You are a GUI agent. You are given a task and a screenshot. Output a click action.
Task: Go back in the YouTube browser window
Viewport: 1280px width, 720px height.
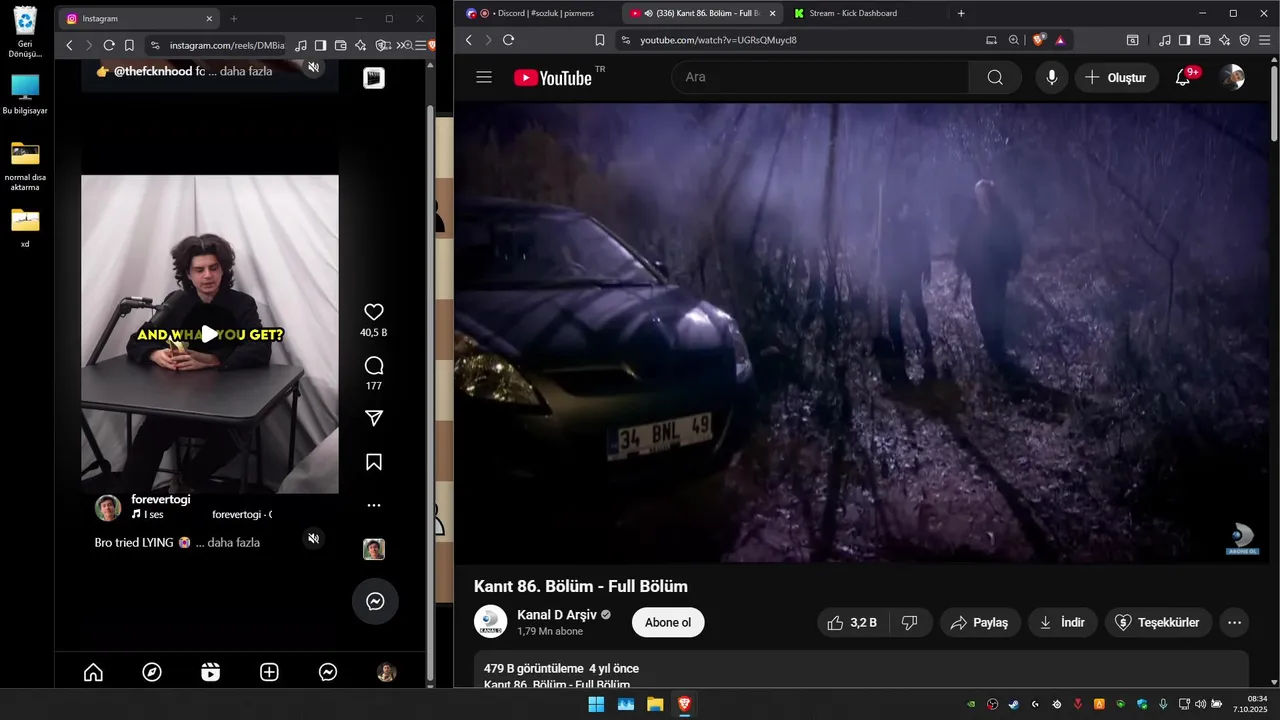tap(468, 40)
